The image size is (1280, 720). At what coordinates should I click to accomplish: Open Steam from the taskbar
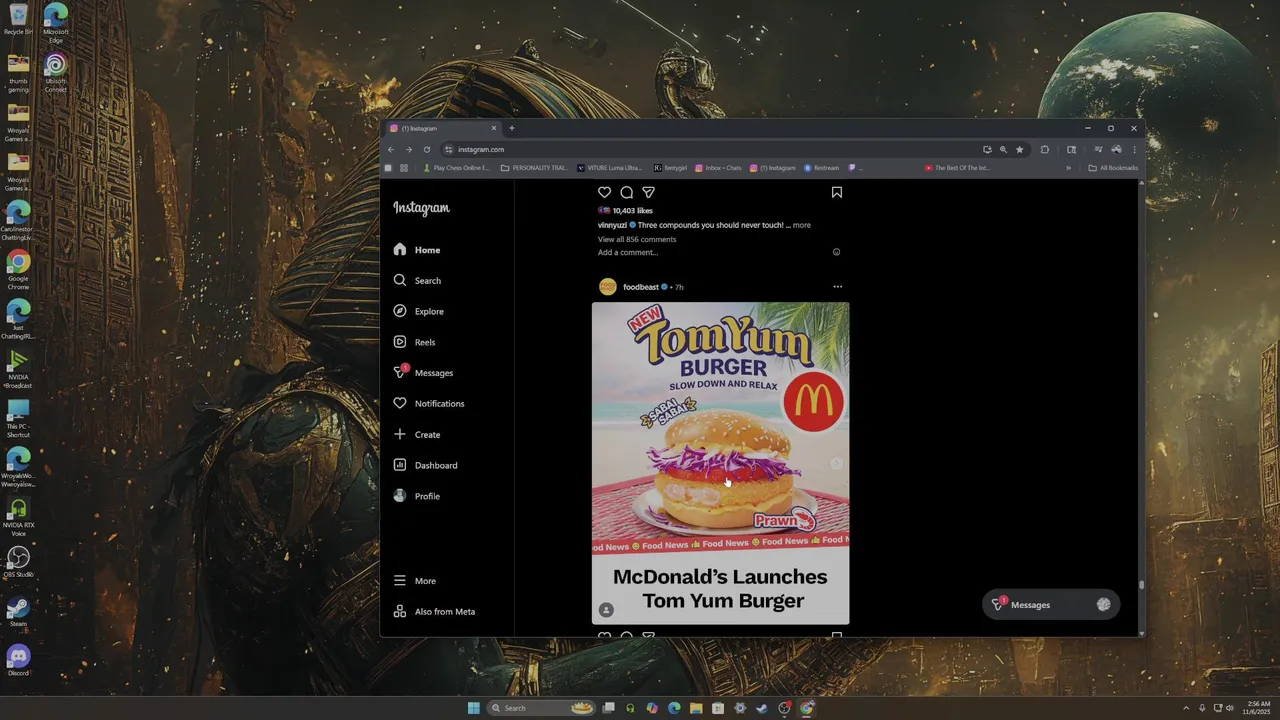coord(762,708)
